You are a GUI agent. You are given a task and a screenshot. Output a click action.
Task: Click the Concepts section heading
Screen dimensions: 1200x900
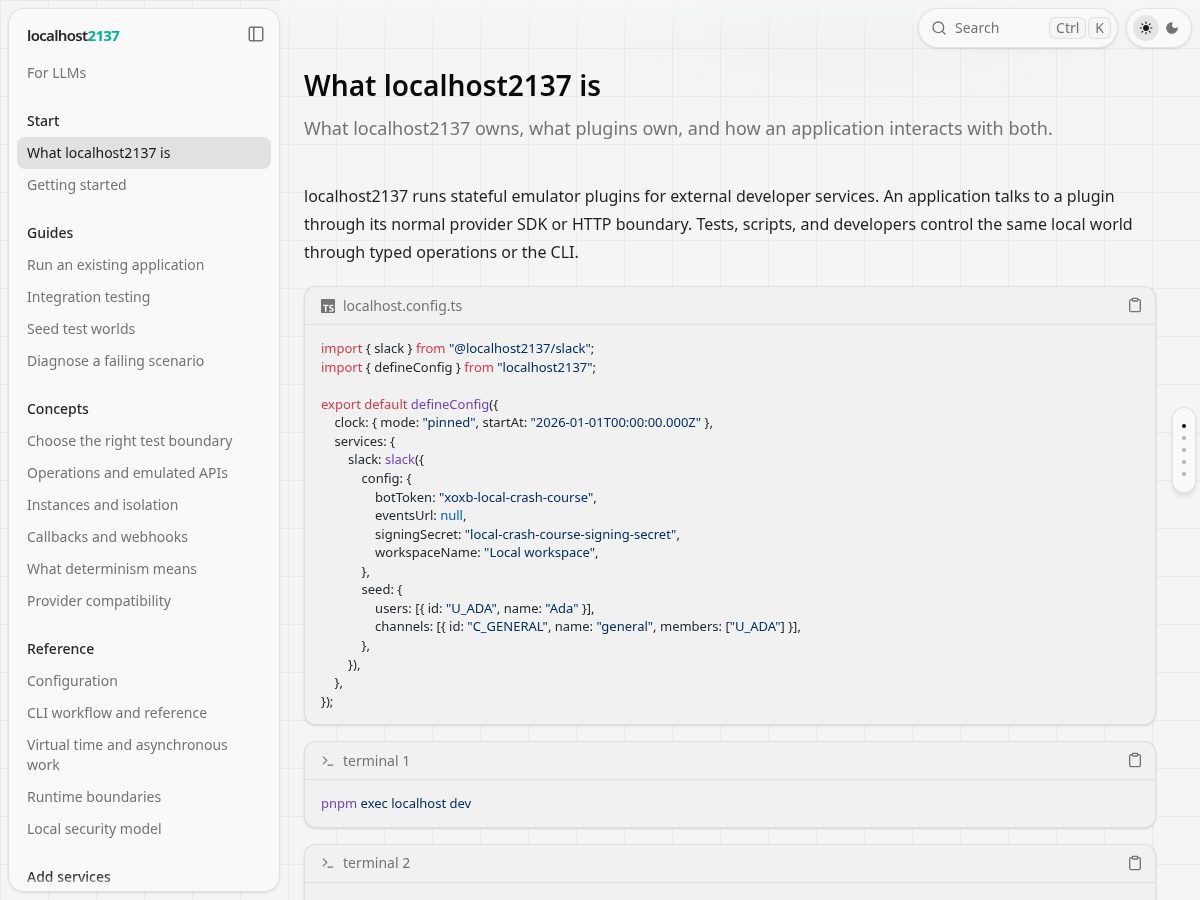pos(58,409)
